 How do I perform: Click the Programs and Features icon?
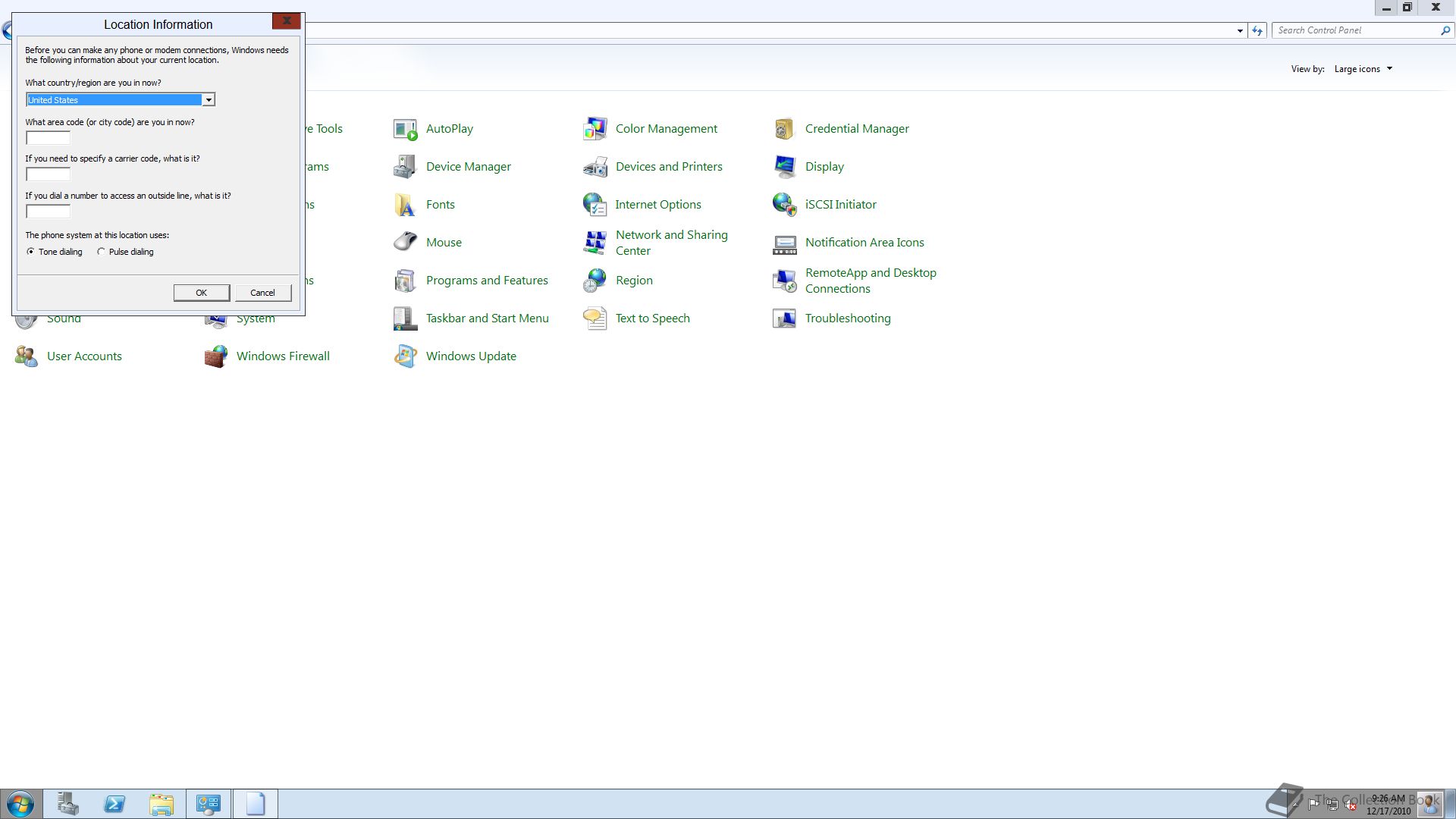[405, 281]
